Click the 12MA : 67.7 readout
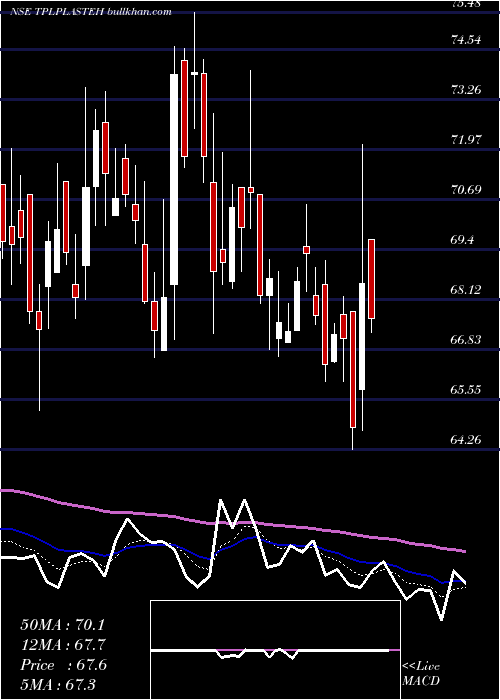The width and height of the screenshot is (500, 700). pos(63,645)
